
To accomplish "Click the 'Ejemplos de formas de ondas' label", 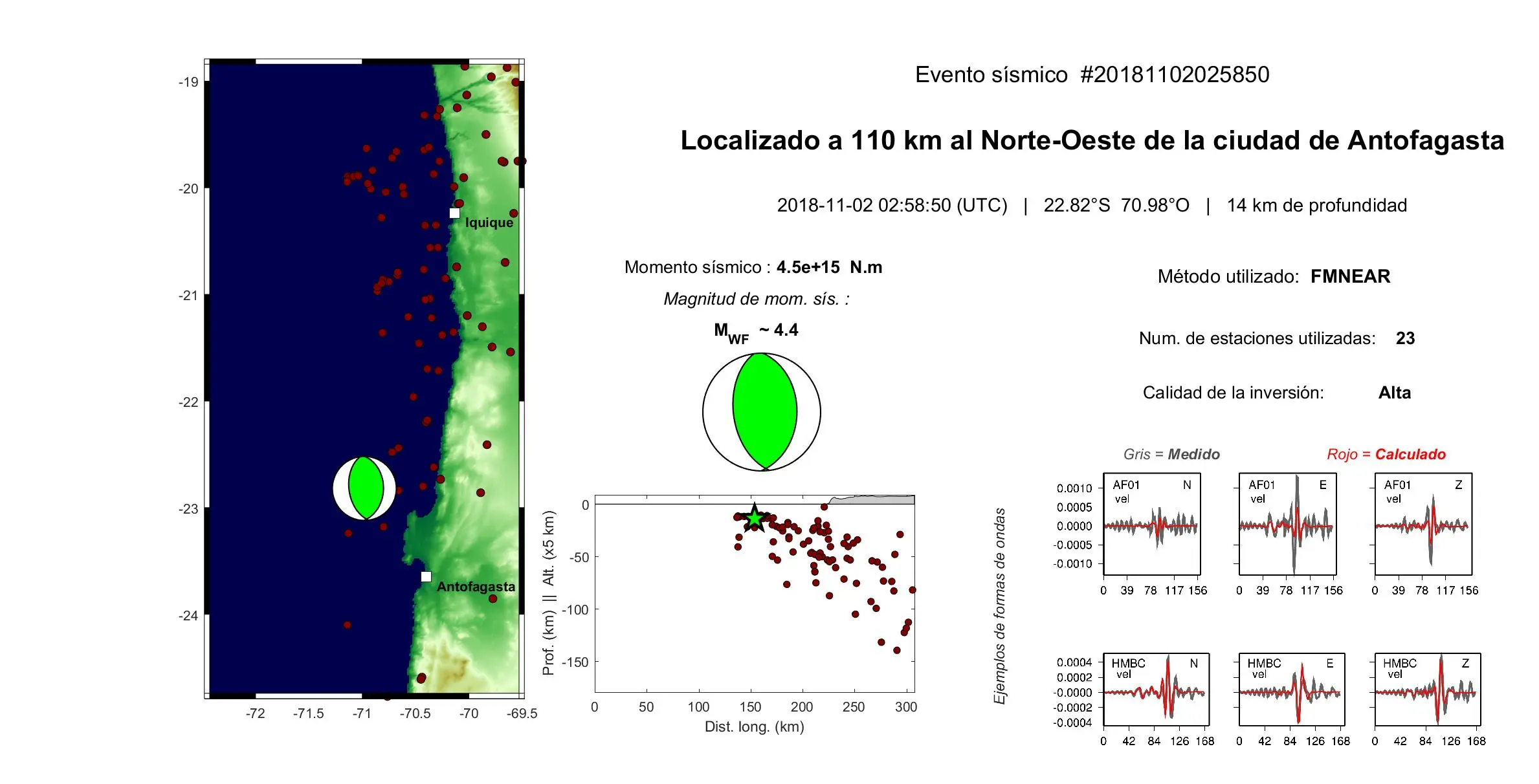I will coord(1000,606).
